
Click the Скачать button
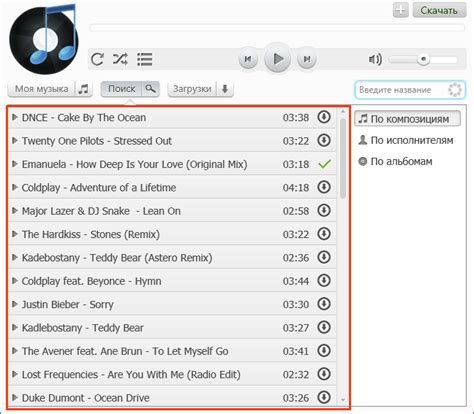[x=439, y=10]
